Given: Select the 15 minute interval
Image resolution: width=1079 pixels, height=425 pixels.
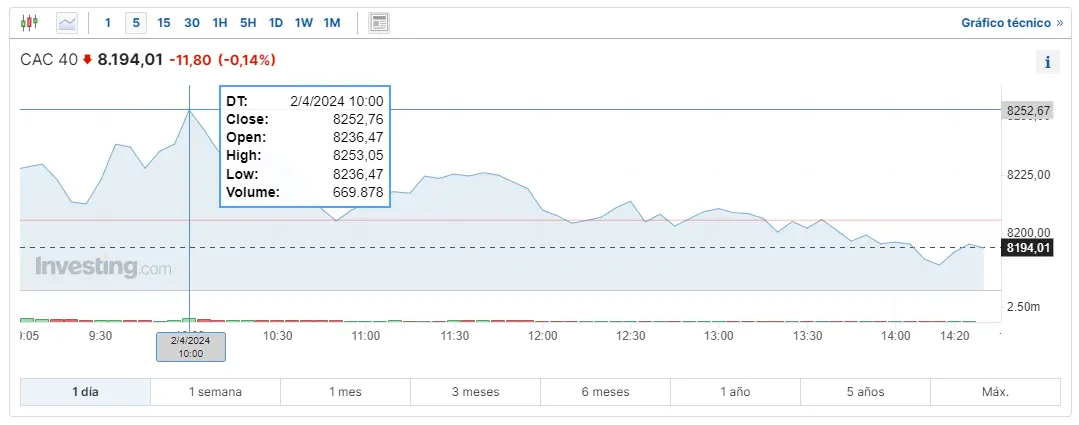Looking at the screenshot, I should click(164, 22).
